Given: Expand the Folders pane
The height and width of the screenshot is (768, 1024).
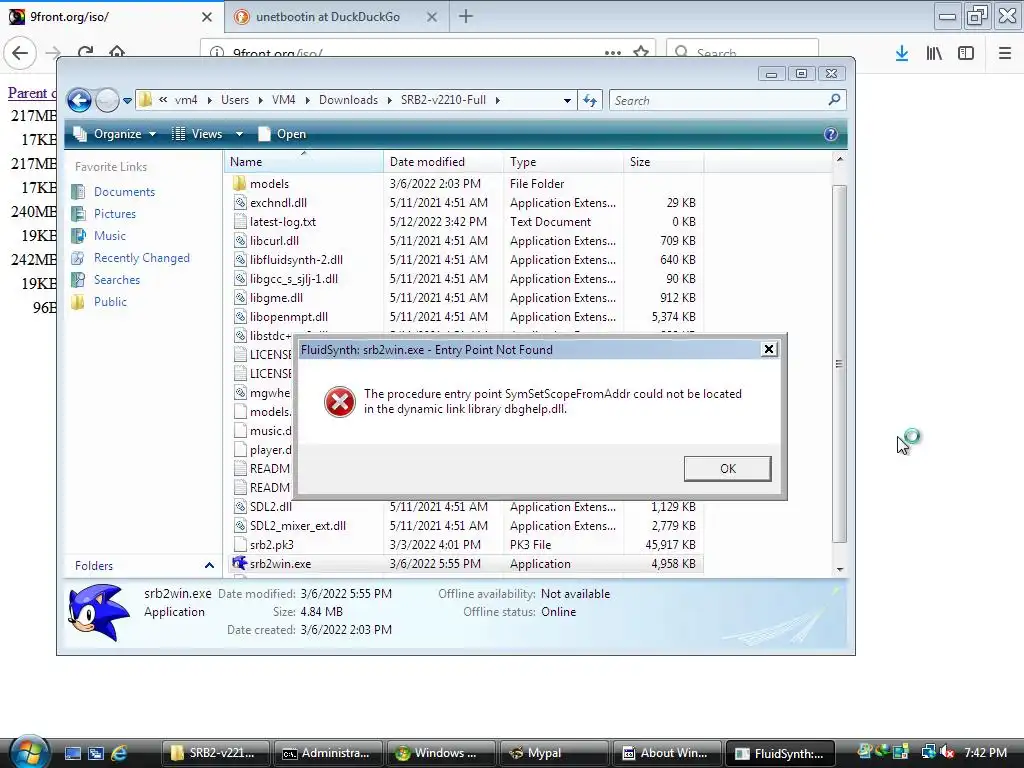Looking at the screenshot, I should tap(209, 566).
